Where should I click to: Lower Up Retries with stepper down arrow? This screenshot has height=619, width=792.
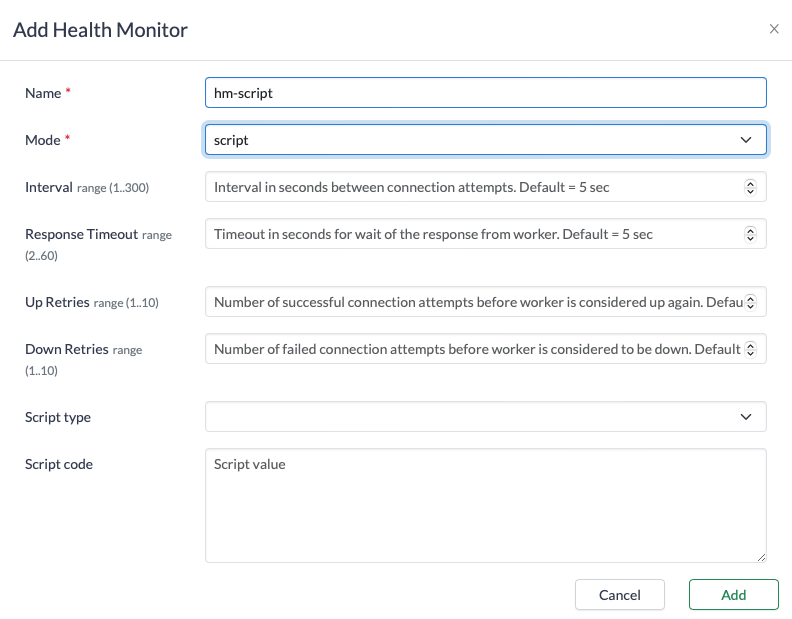[x=750, y=306]
